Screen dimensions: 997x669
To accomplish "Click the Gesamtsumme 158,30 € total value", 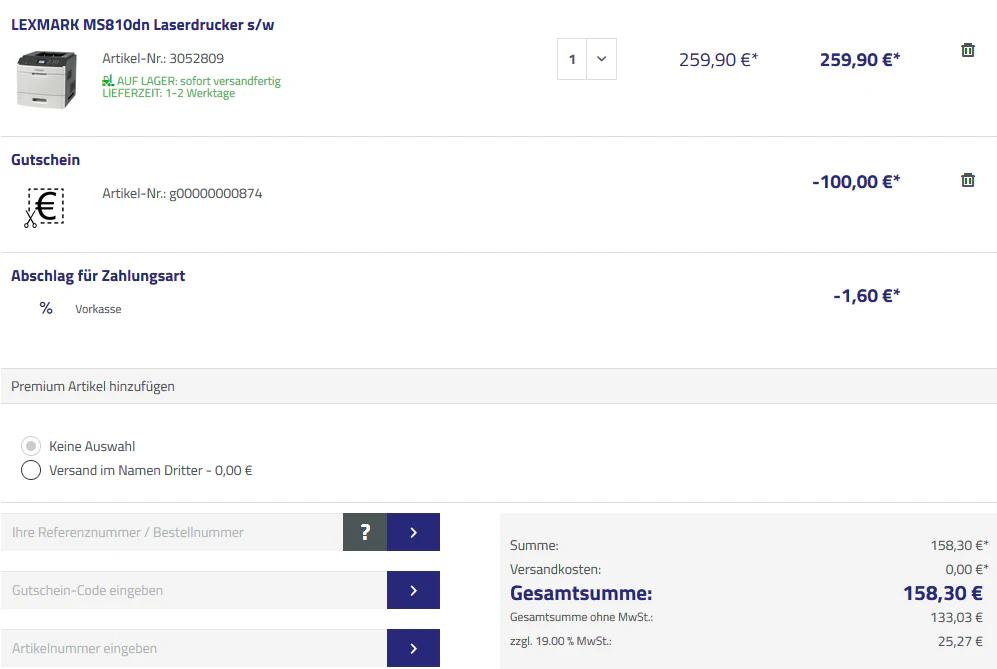I will (943, 593).
